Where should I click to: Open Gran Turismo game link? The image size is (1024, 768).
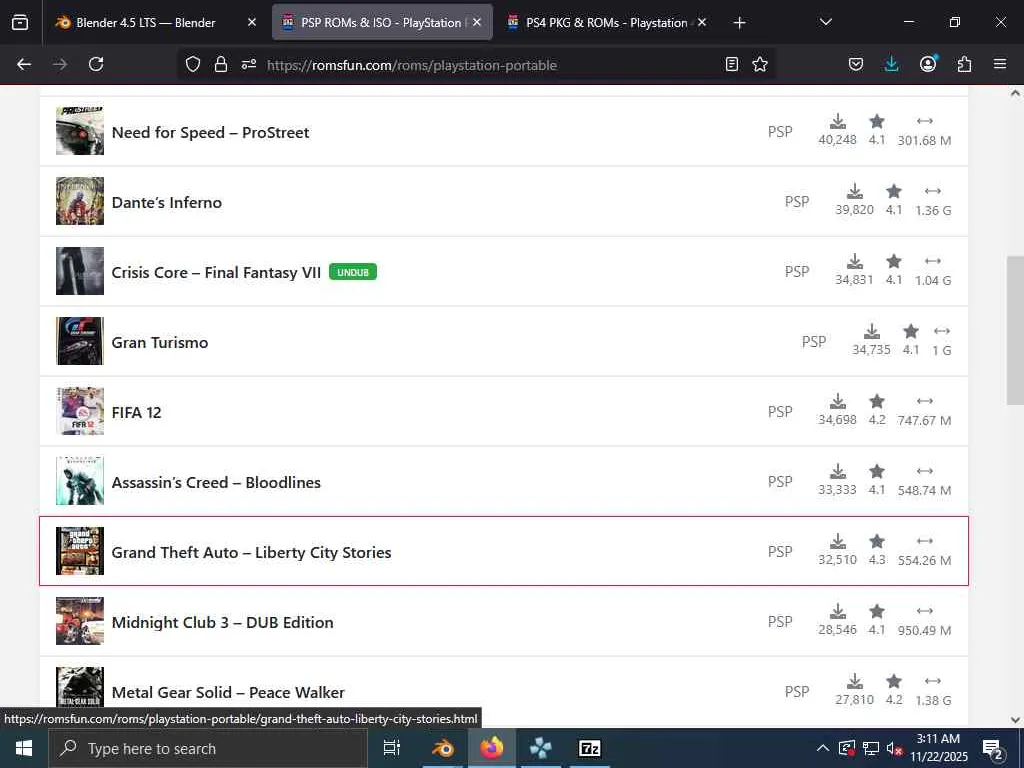160,342
